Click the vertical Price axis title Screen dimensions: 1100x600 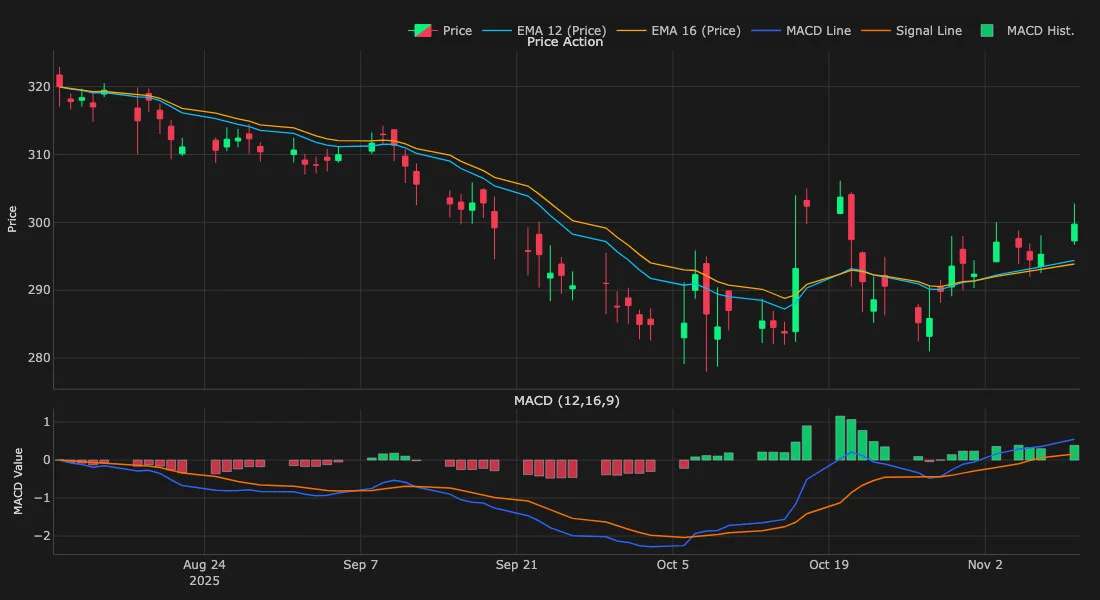[12, 219]
